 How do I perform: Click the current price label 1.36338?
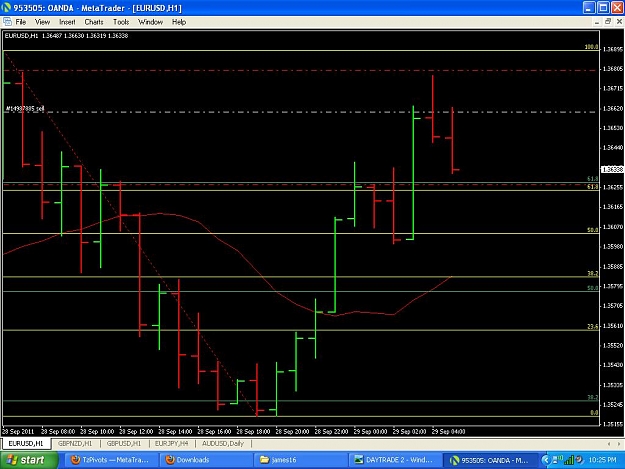(612, 169)
